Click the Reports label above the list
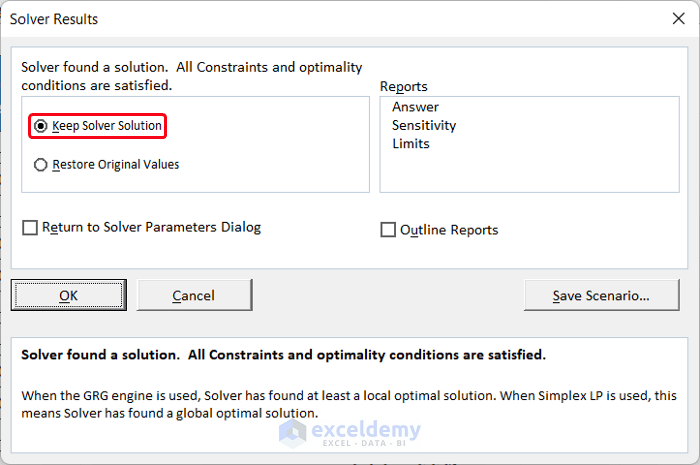This screenshot has height=465, width=700. [x=404, y=87]
